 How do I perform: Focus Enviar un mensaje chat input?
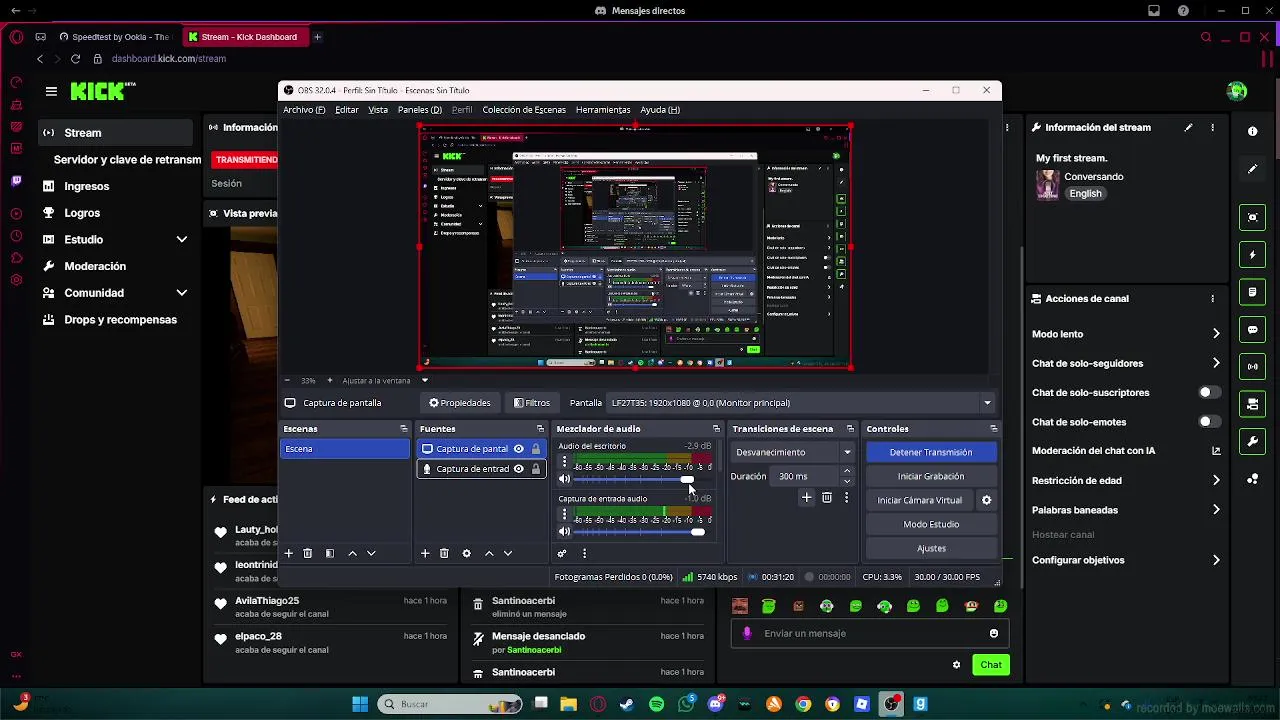pyautogui.click(x=868, y=634)
